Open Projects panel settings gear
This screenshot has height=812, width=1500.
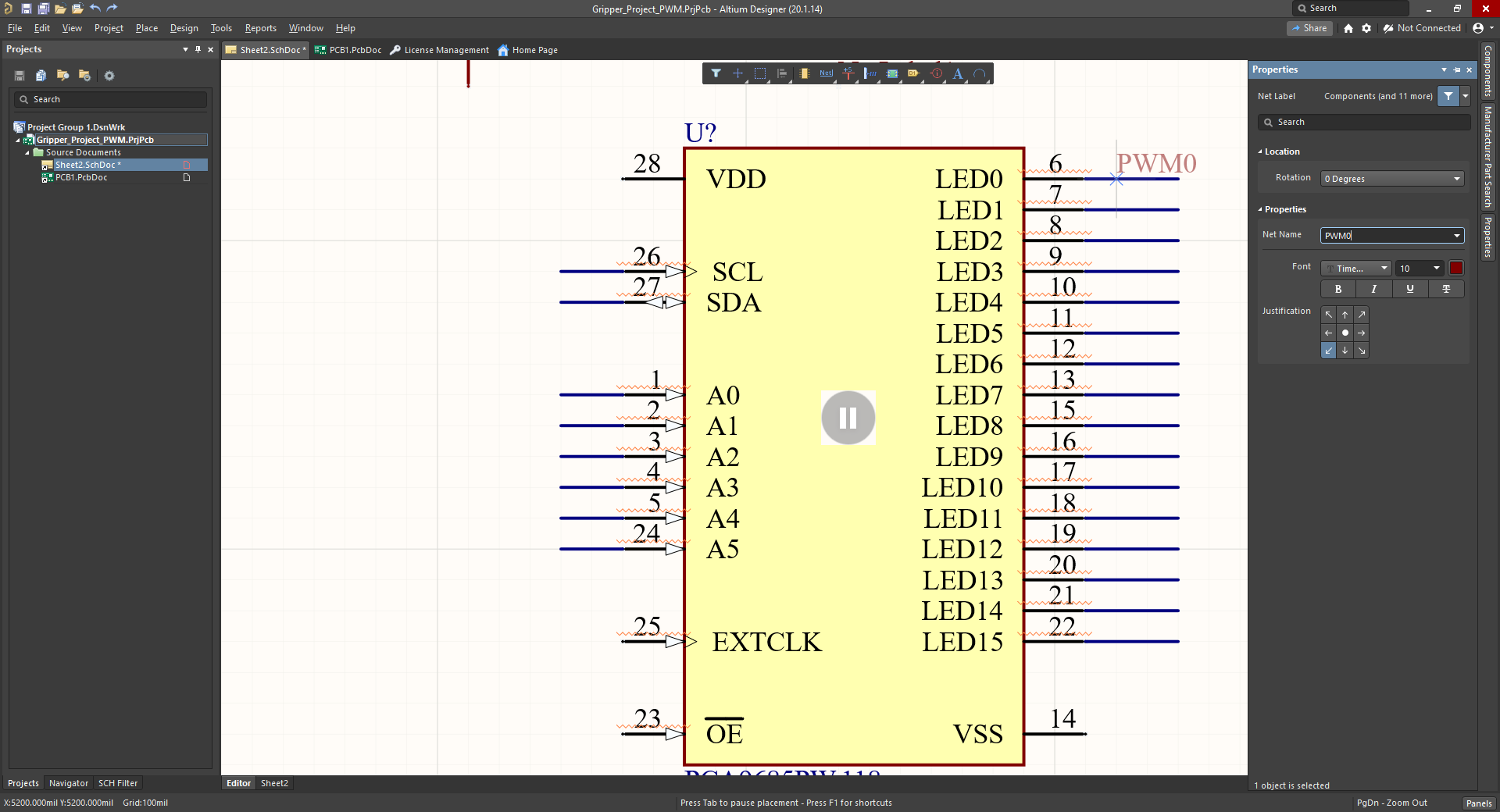click(109, 76)
